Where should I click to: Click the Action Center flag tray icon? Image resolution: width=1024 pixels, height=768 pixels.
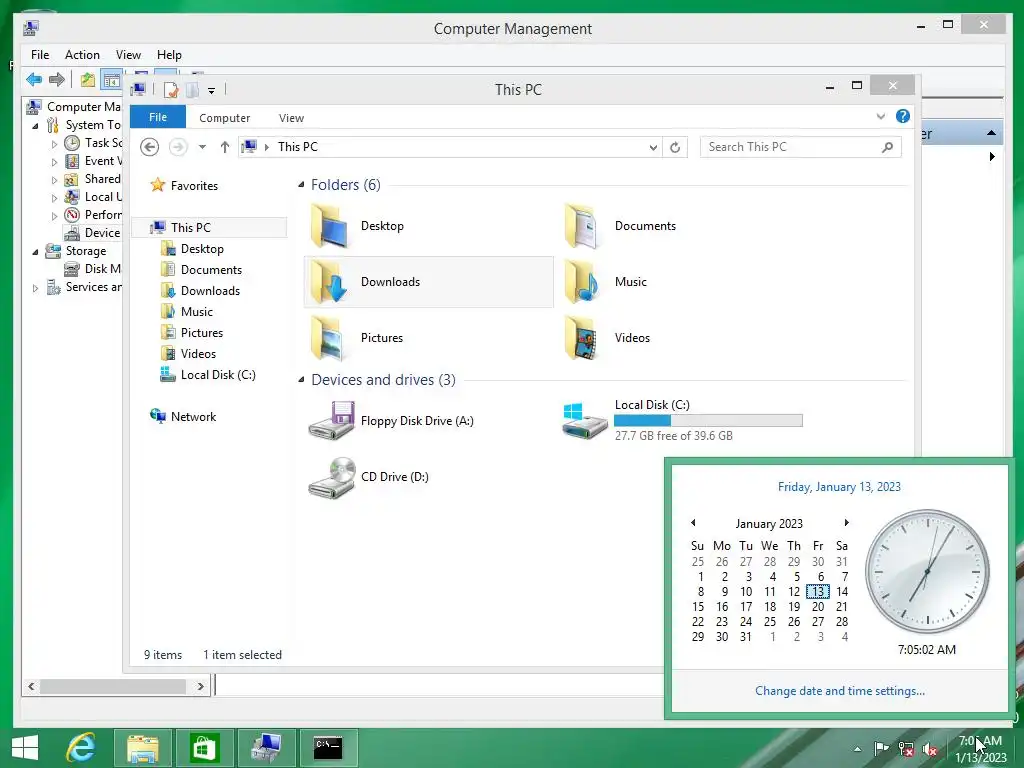(881, 748)
